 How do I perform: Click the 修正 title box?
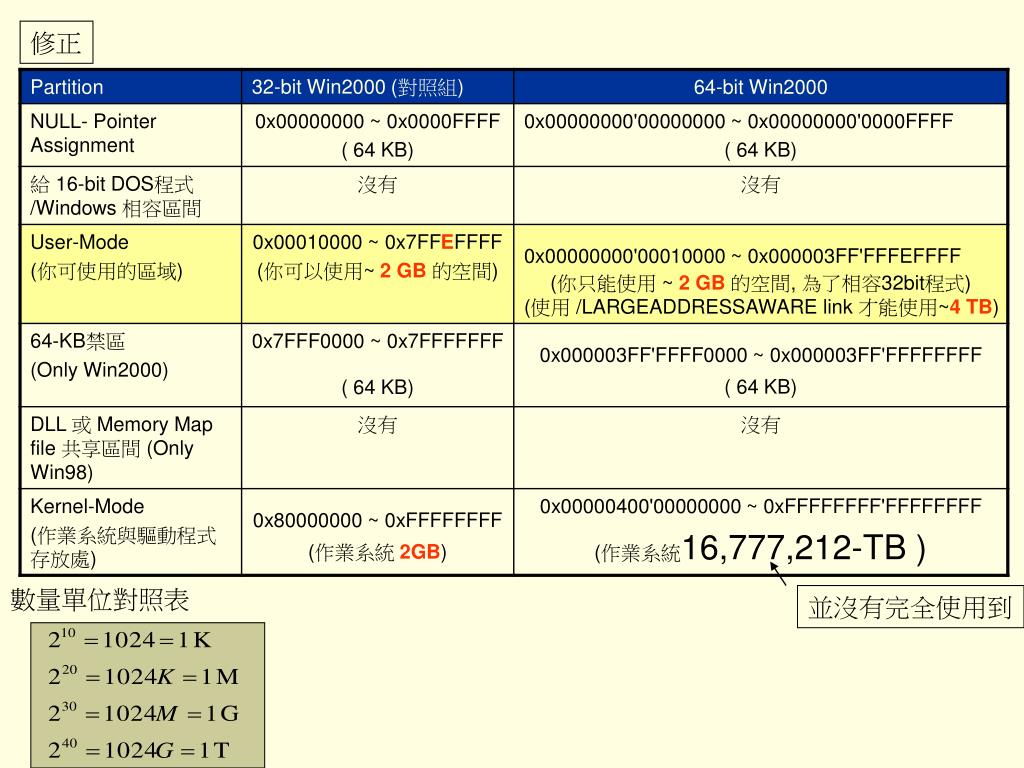tap(56, 42)
